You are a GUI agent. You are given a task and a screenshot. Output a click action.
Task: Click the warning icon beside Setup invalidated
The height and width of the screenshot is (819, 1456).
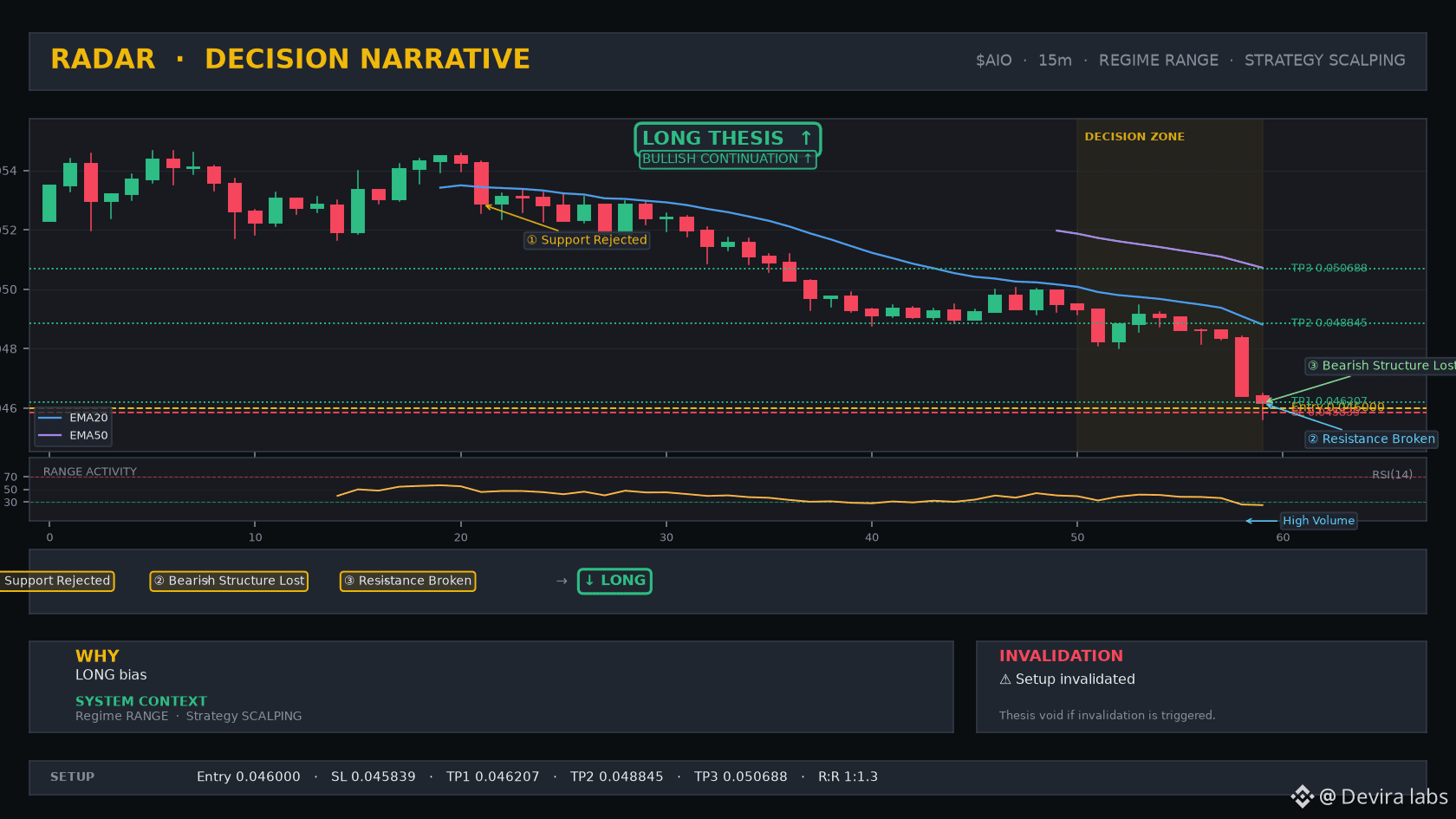1005,679
